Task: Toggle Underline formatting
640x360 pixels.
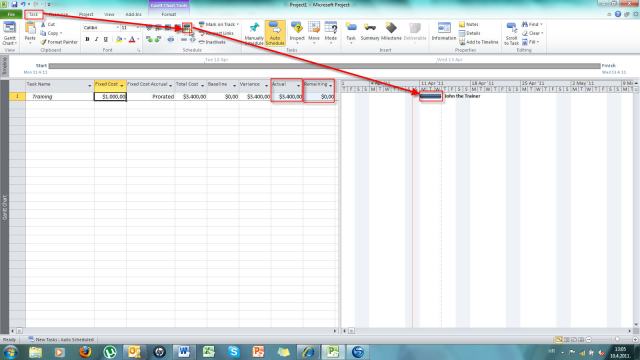Action: click(106, 39)
